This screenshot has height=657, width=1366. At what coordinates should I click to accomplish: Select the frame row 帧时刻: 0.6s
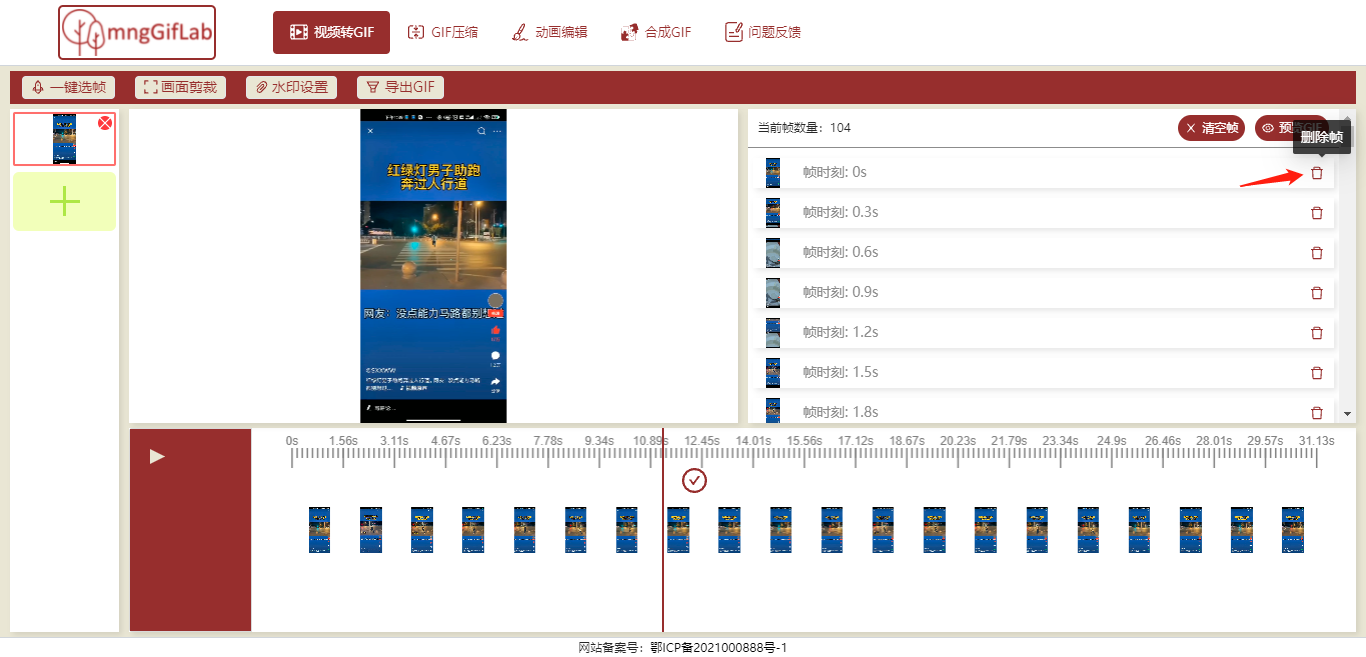[1045, 252]
